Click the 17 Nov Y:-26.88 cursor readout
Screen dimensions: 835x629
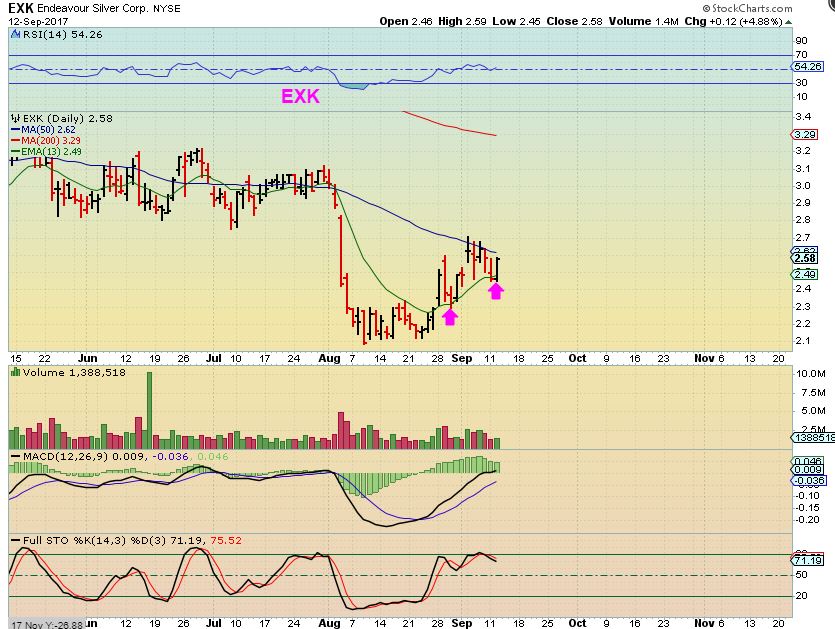pos(47,625)
